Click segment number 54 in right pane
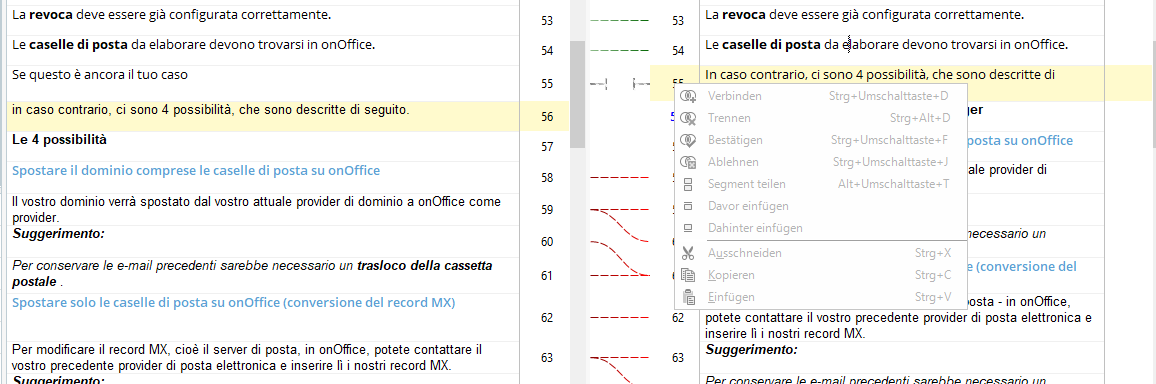The image size is (1156, 384). pyautogui.click(x=678, y=52)
